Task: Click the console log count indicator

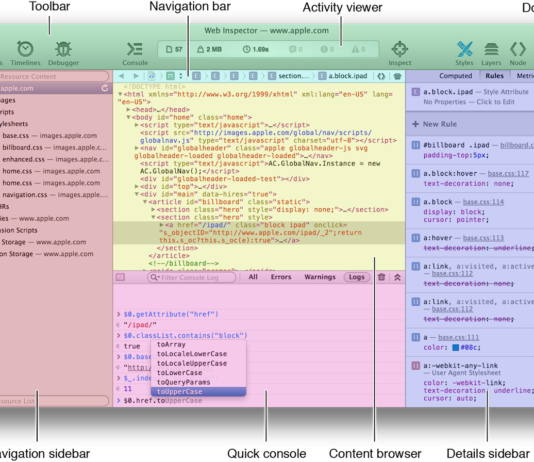Action: click(296, 49)
